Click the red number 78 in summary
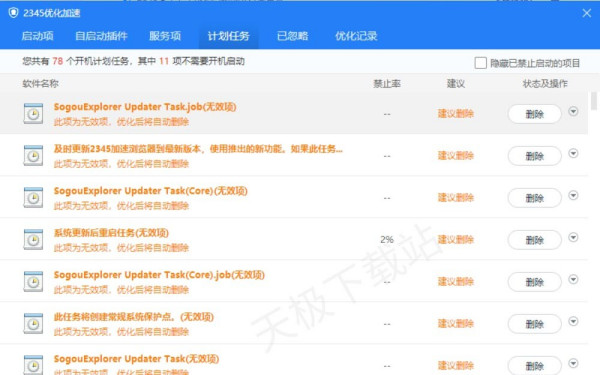 pos(57,61)
